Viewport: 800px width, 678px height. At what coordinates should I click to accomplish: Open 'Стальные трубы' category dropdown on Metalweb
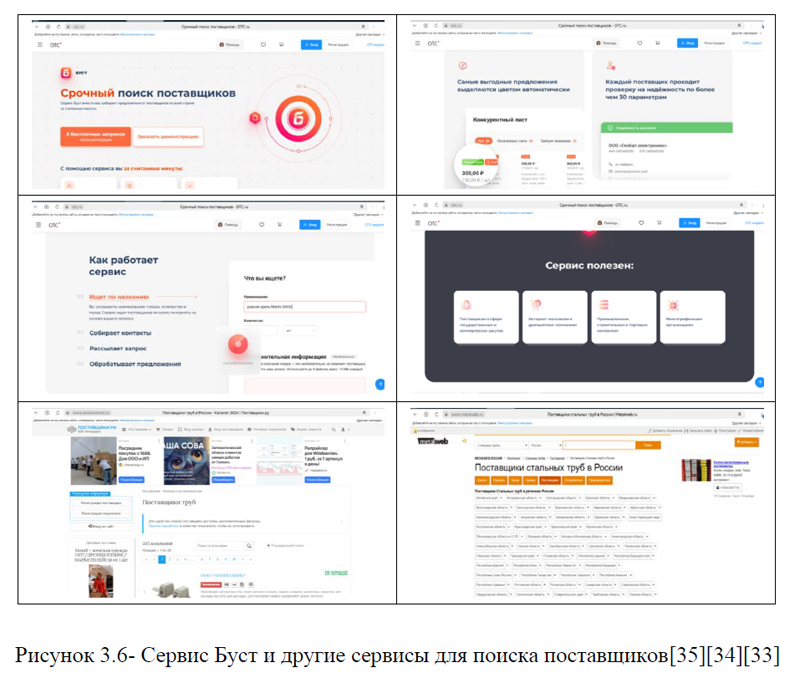tap(498, 443)
